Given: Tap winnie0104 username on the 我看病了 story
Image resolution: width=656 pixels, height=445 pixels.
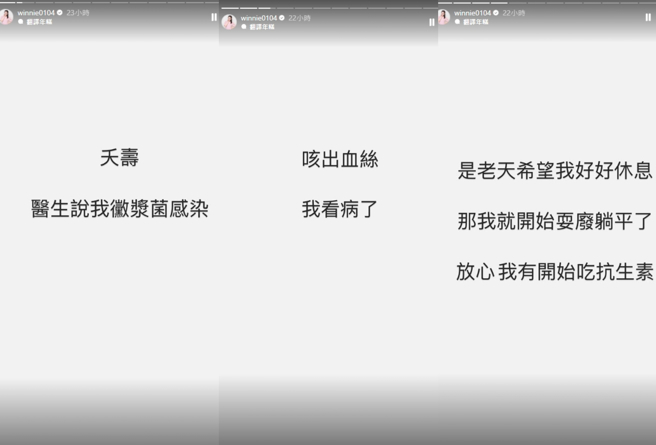Looking at the screenshot, I should click(259, 18).
